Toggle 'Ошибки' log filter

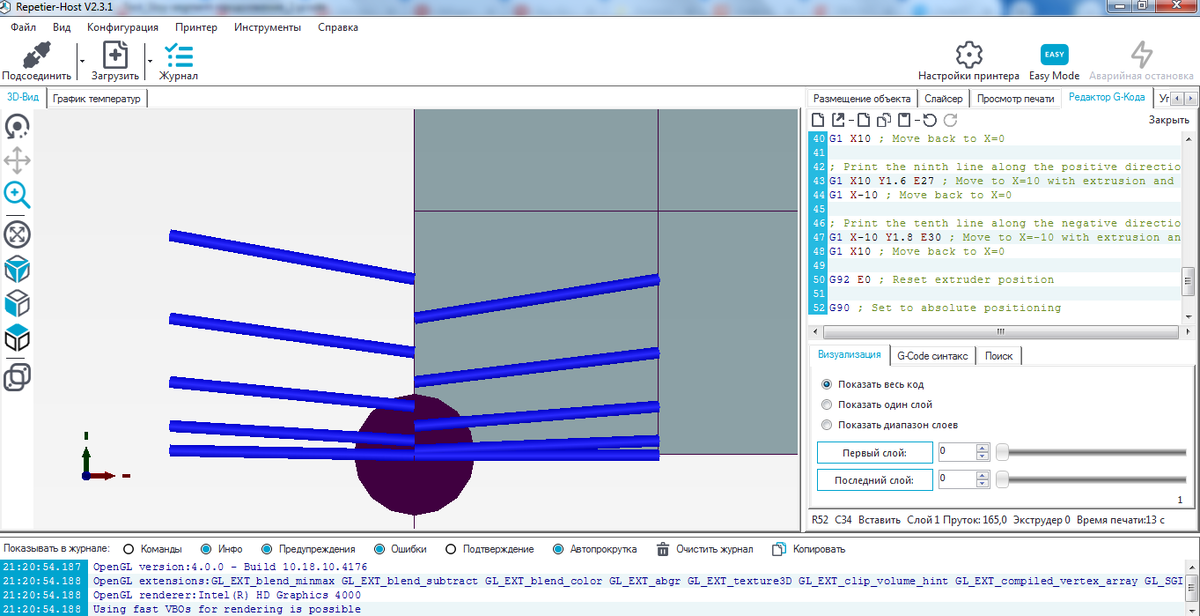point(380,549)
